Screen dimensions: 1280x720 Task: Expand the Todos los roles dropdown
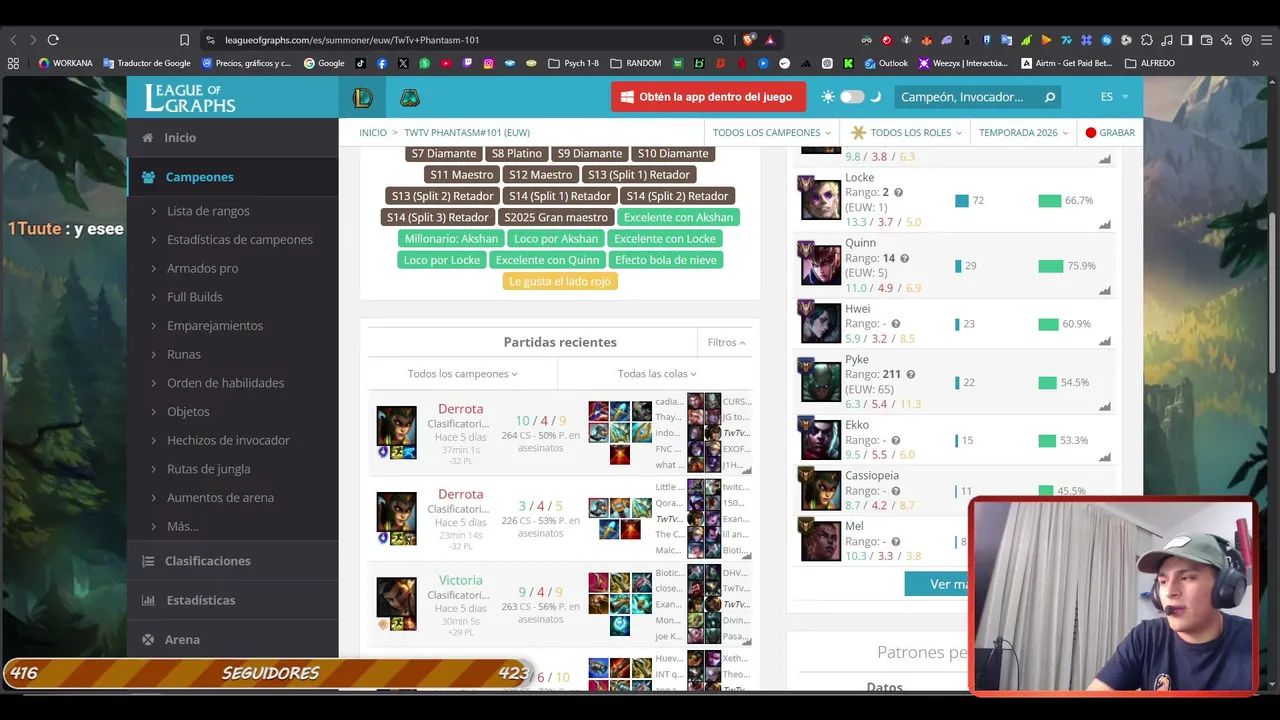pyautogui.click(x=906, y=132)
